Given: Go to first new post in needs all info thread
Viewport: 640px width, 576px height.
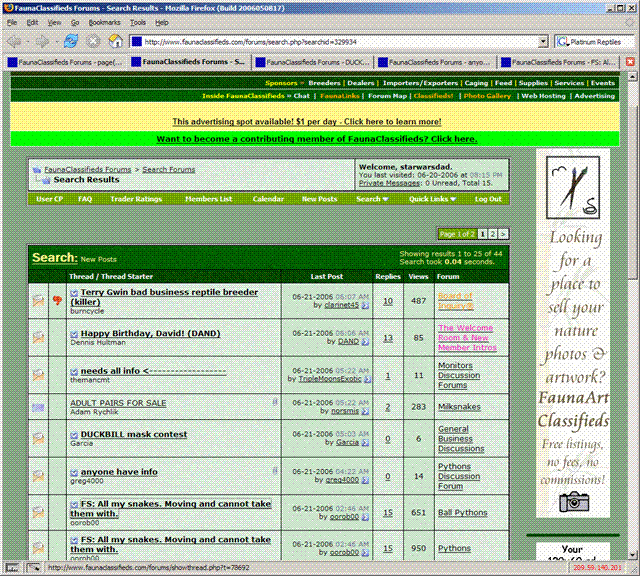Looking at the screenshot, I should 74,372.
